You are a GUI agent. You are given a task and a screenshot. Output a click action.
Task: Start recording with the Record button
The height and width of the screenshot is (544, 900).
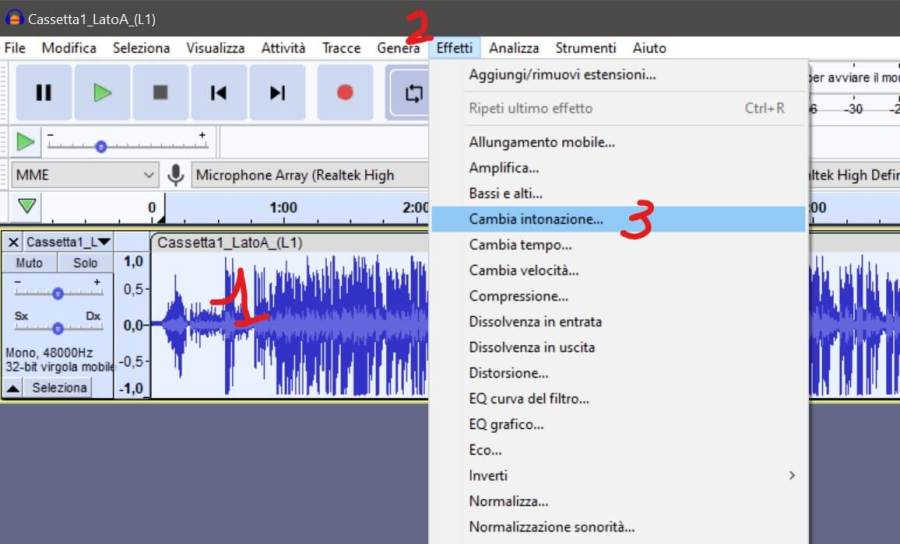click(345, 93)
